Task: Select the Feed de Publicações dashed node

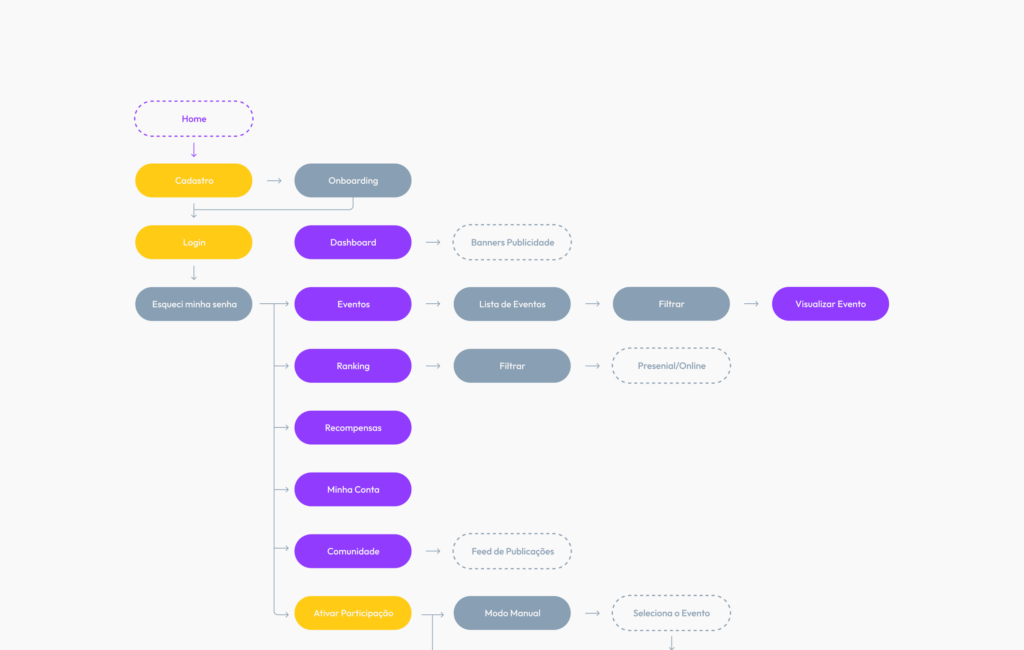Action: click(512, 551)
